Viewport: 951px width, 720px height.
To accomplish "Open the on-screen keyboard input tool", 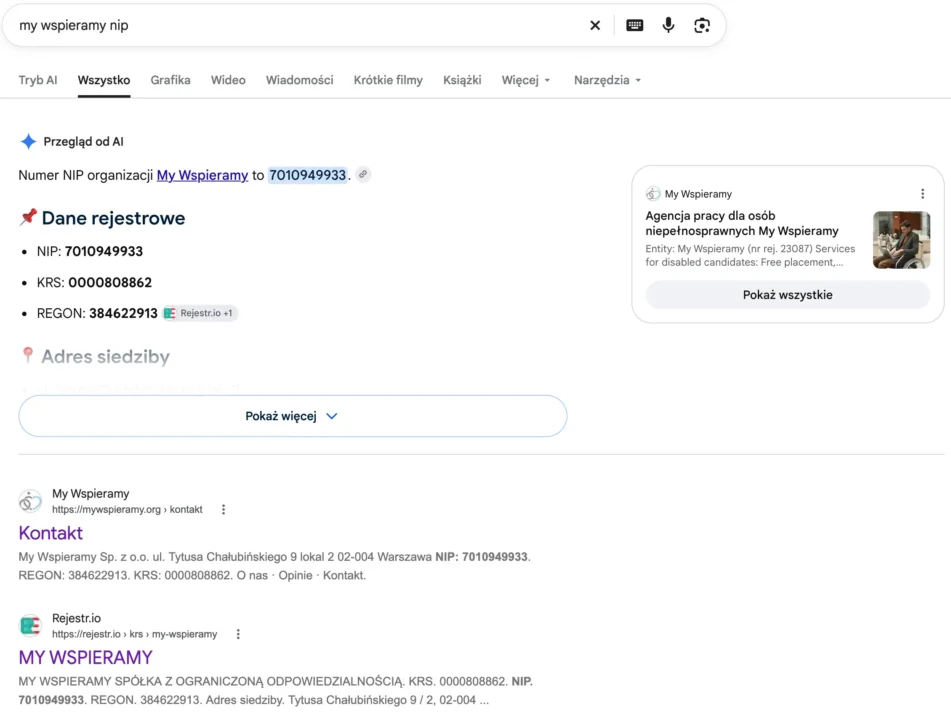I will pos(634,25).
